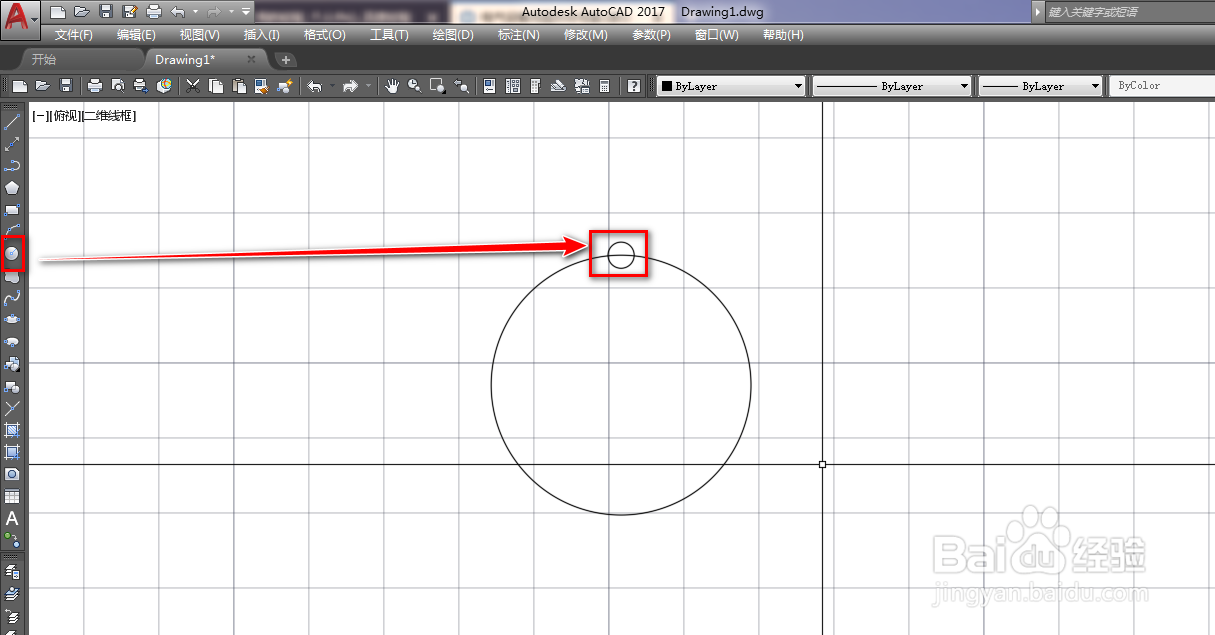
Task: Click the Publish icon
Action: (x=141, y=86)
